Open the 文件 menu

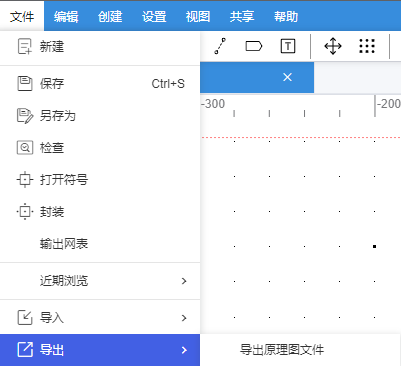tap(22, 16)
